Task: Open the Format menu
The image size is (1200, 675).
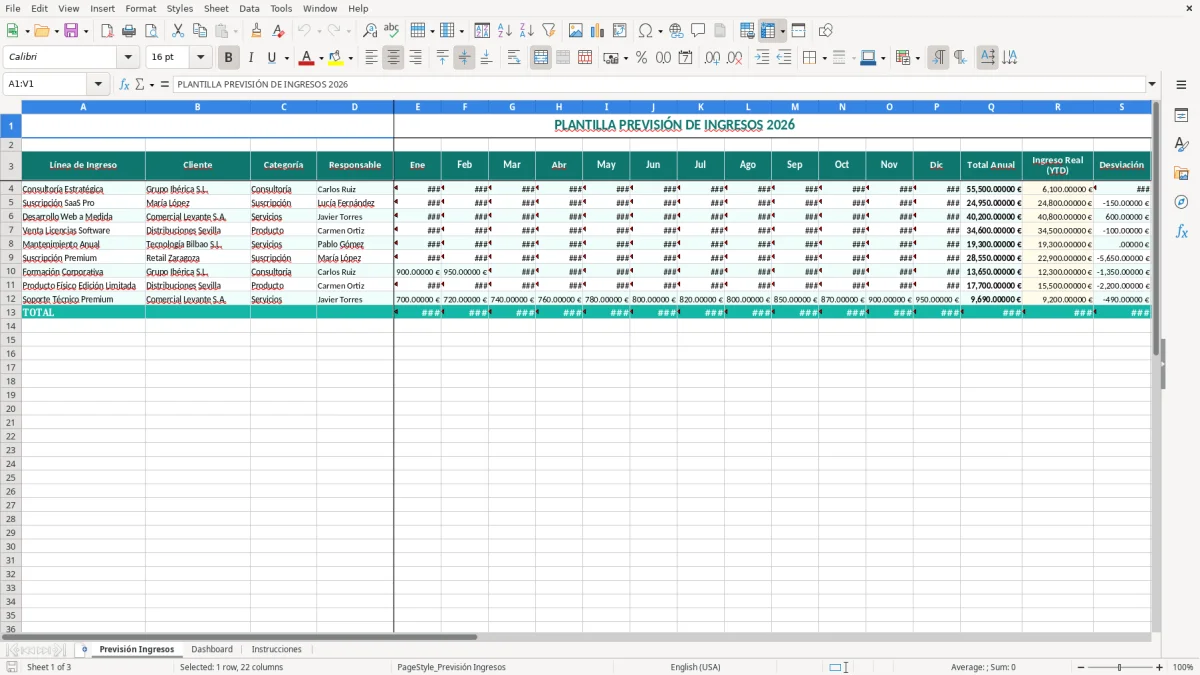Action: (140, 8)
